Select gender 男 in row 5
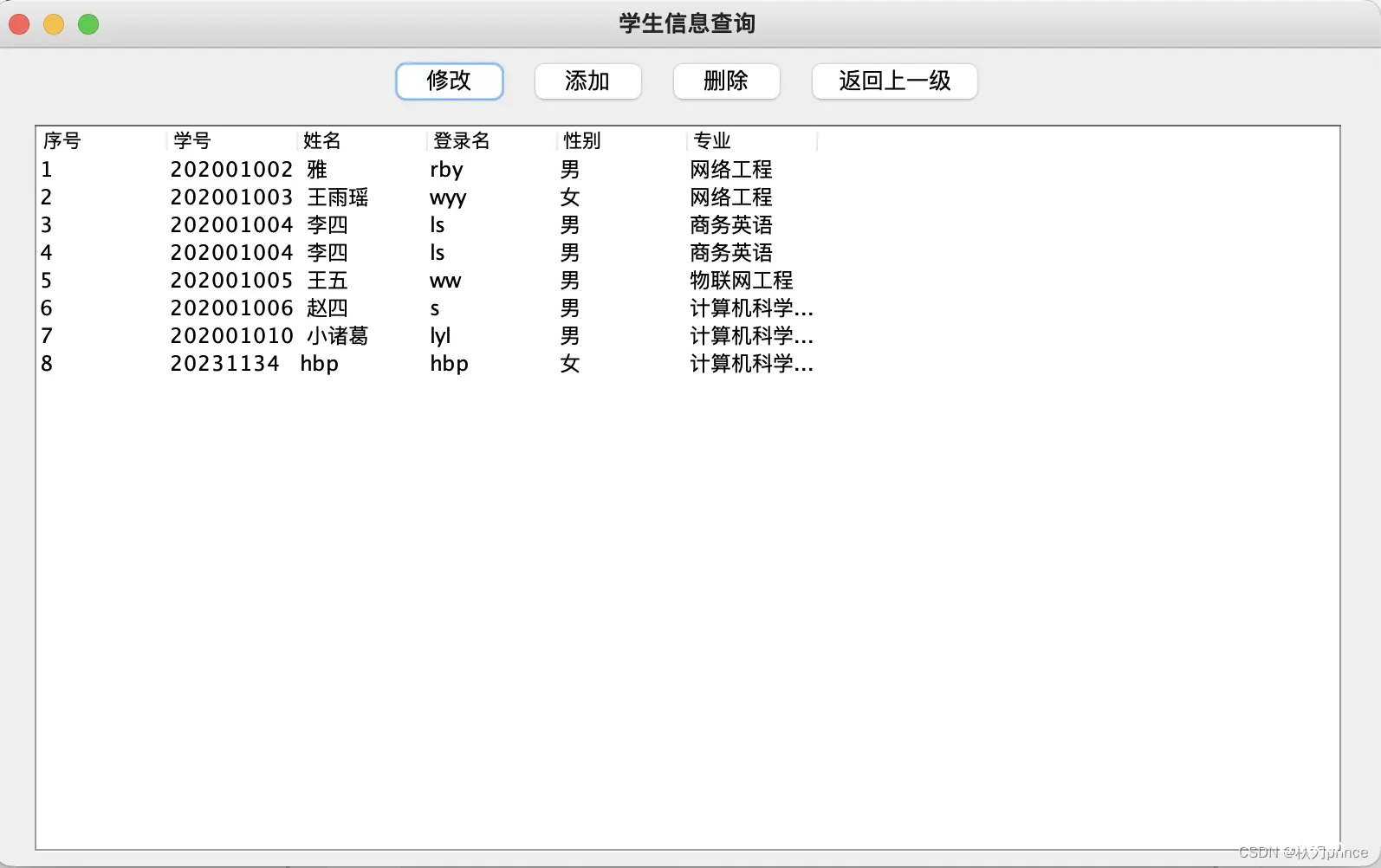The height and width of the screenshot is (868, 1381). coord(621,281)
